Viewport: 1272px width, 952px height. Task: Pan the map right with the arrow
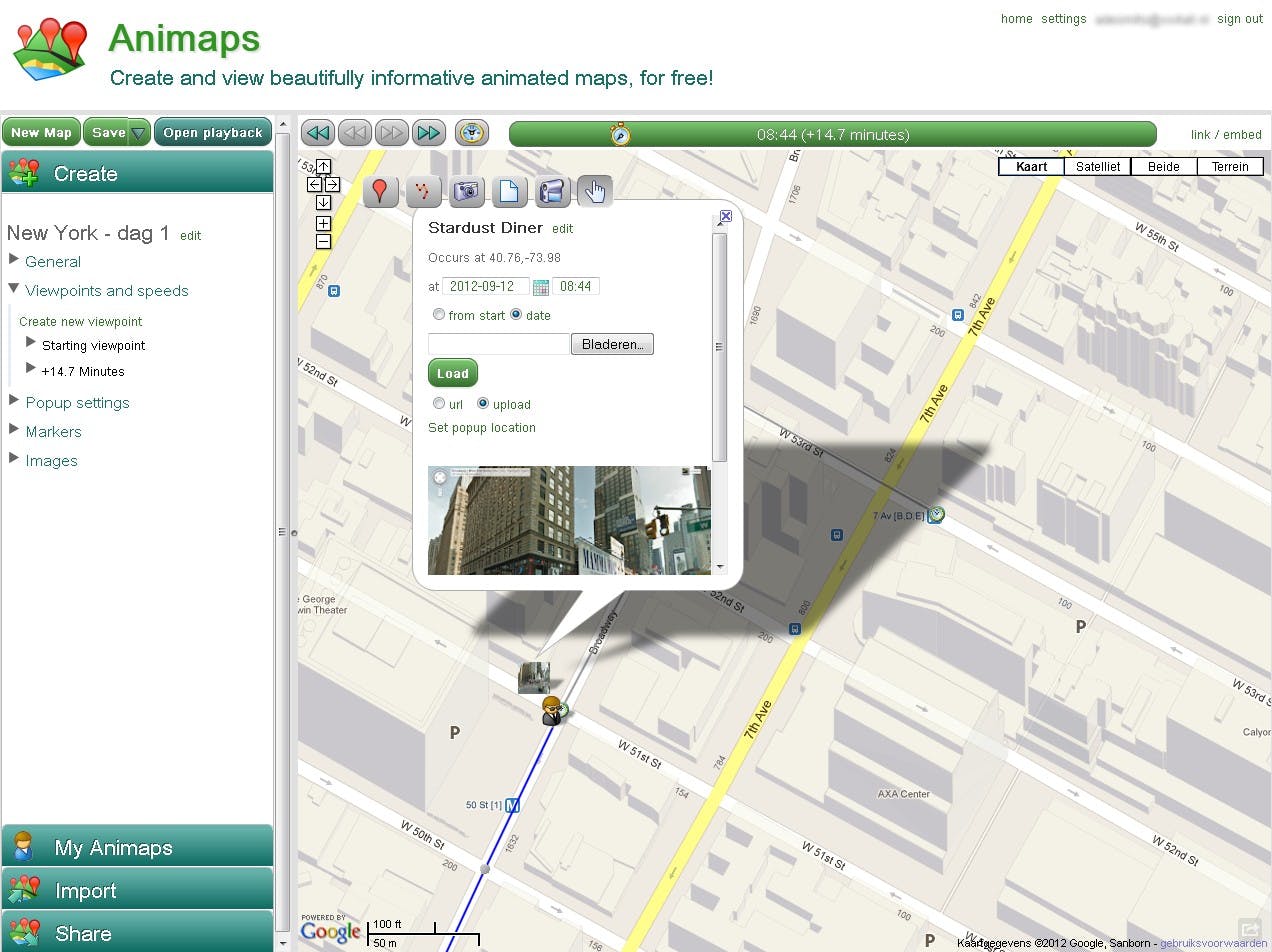(332, 185)
